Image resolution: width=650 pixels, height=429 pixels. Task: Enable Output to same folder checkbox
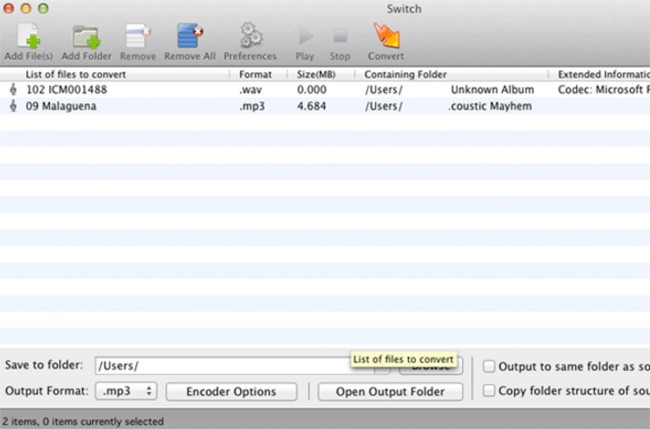click(x=489, y=365)
